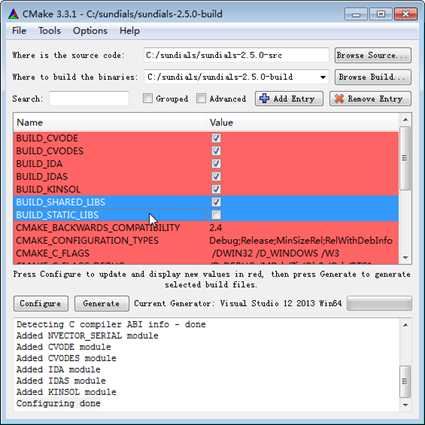Click 'Detecting C compiler ABI info - done' line
Screen dimensions: 425x425
(x=111, y=324)
